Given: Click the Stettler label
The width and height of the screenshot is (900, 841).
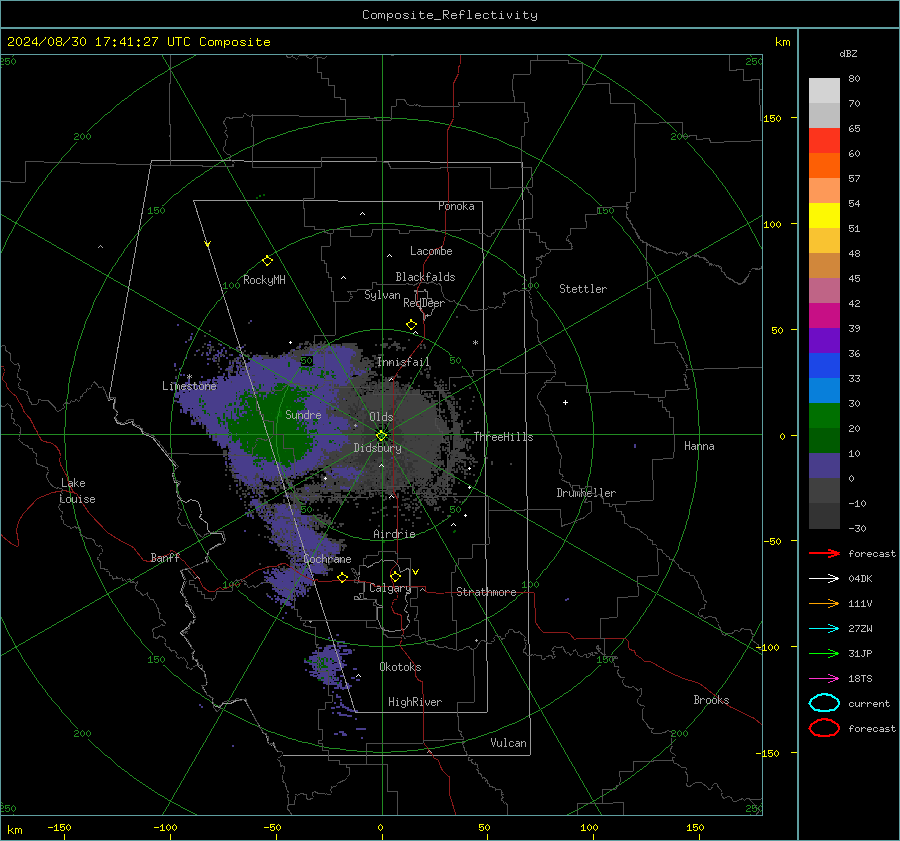Looking at the screenshot, I should pos(583,289).
